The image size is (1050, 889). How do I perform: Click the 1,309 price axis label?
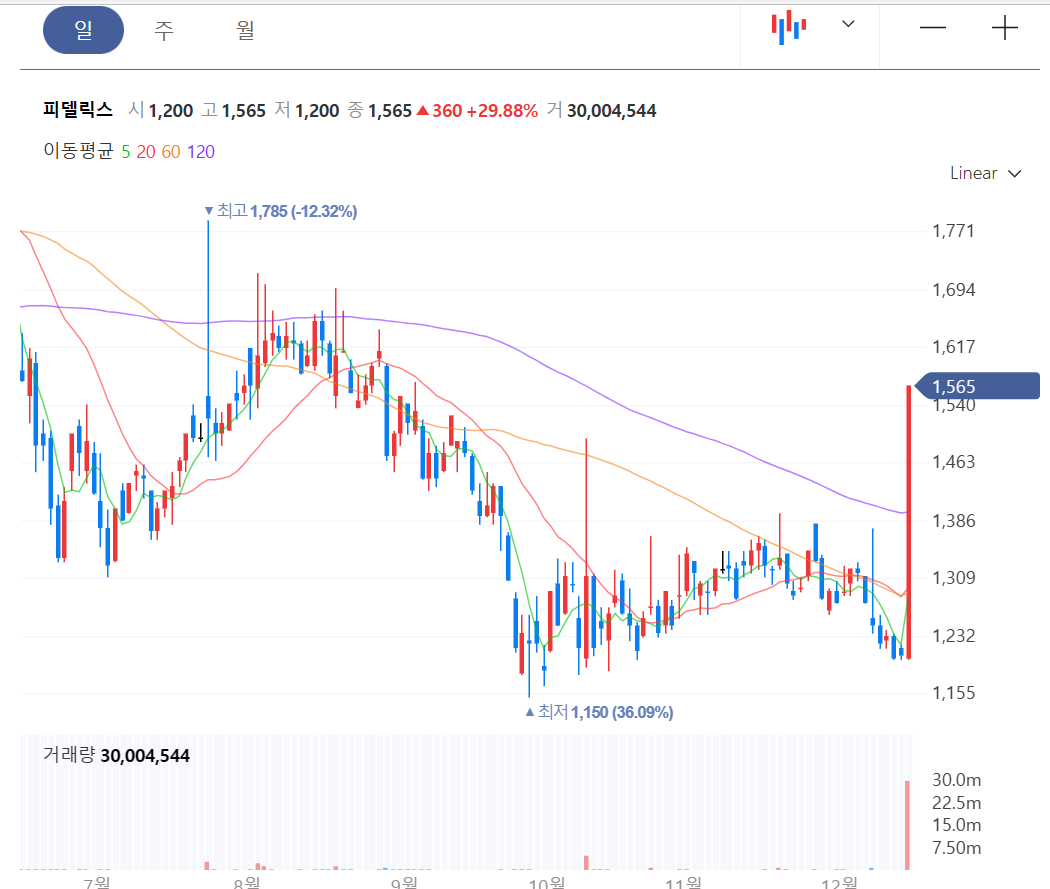954,578
